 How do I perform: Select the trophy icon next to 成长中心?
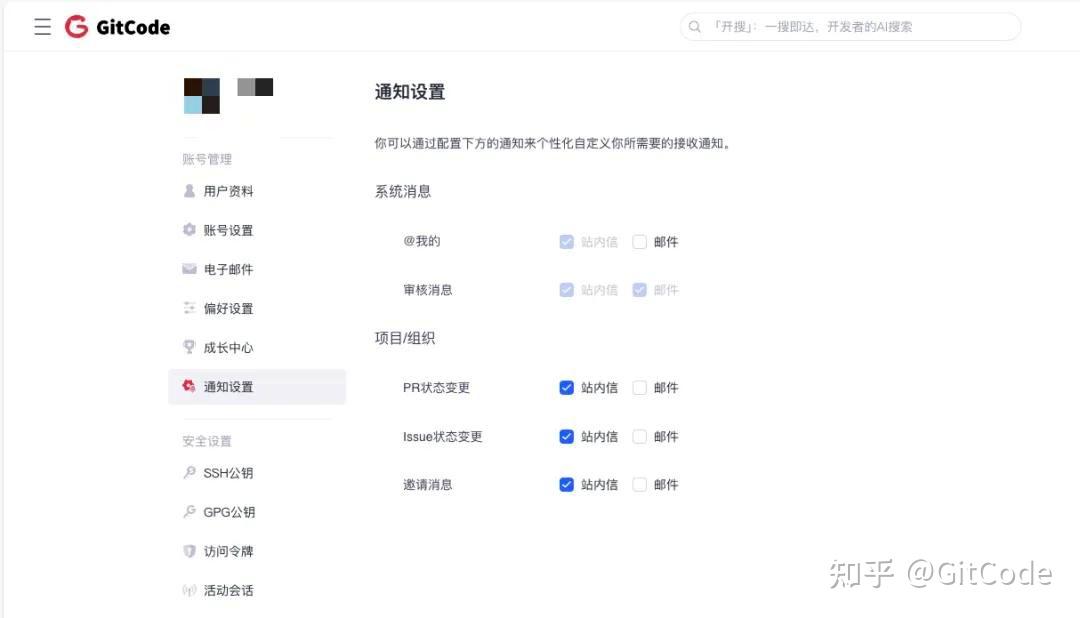pos(190,347)
